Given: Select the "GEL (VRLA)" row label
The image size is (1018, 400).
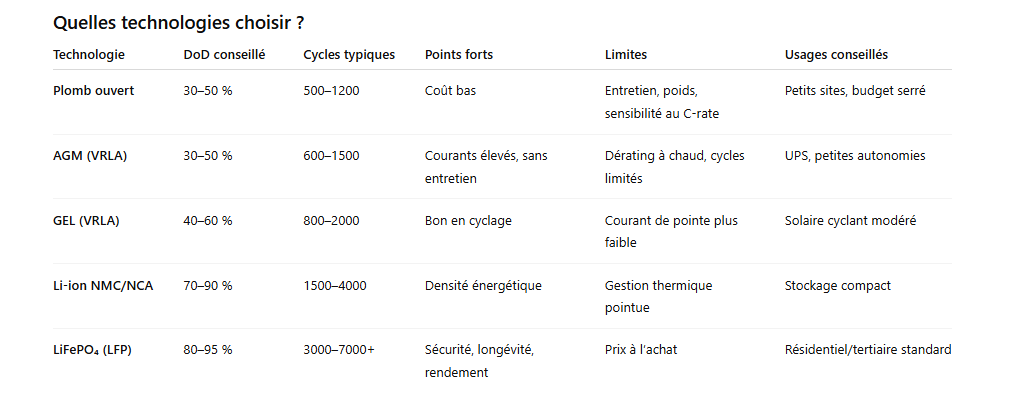Looking at the screenshot, I should [x=86, y=221].
